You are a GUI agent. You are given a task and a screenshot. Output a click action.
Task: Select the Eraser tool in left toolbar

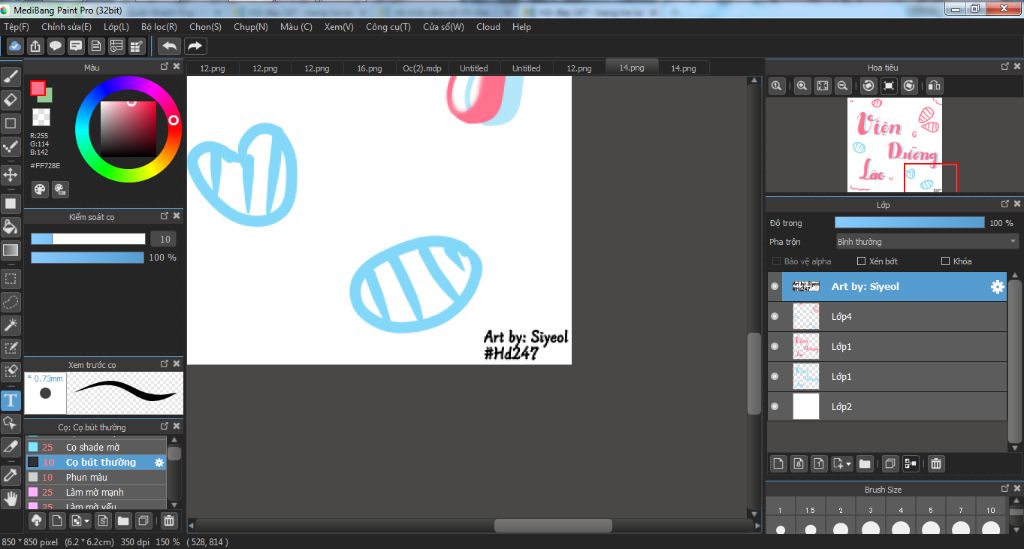pyautogui.click(x=11, y=100)
